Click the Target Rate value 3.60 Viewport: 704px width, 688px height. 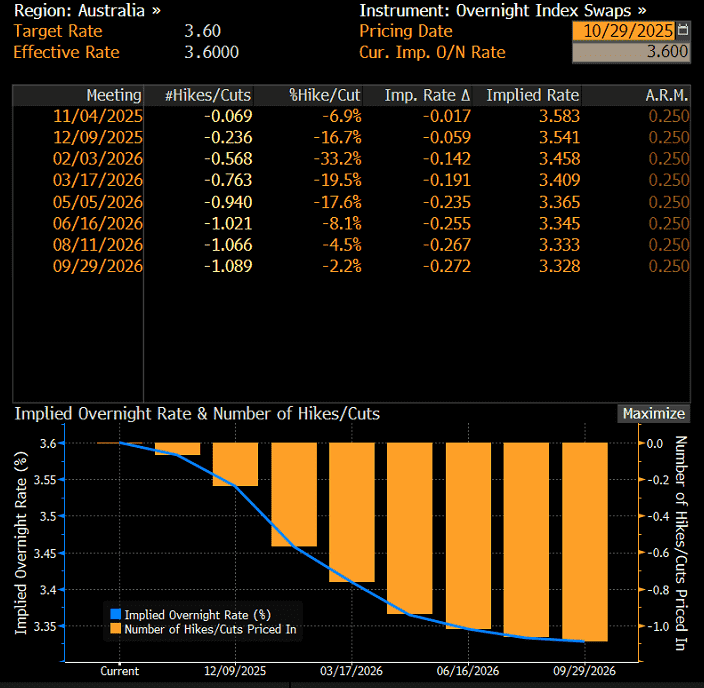[x=203, y=31]
